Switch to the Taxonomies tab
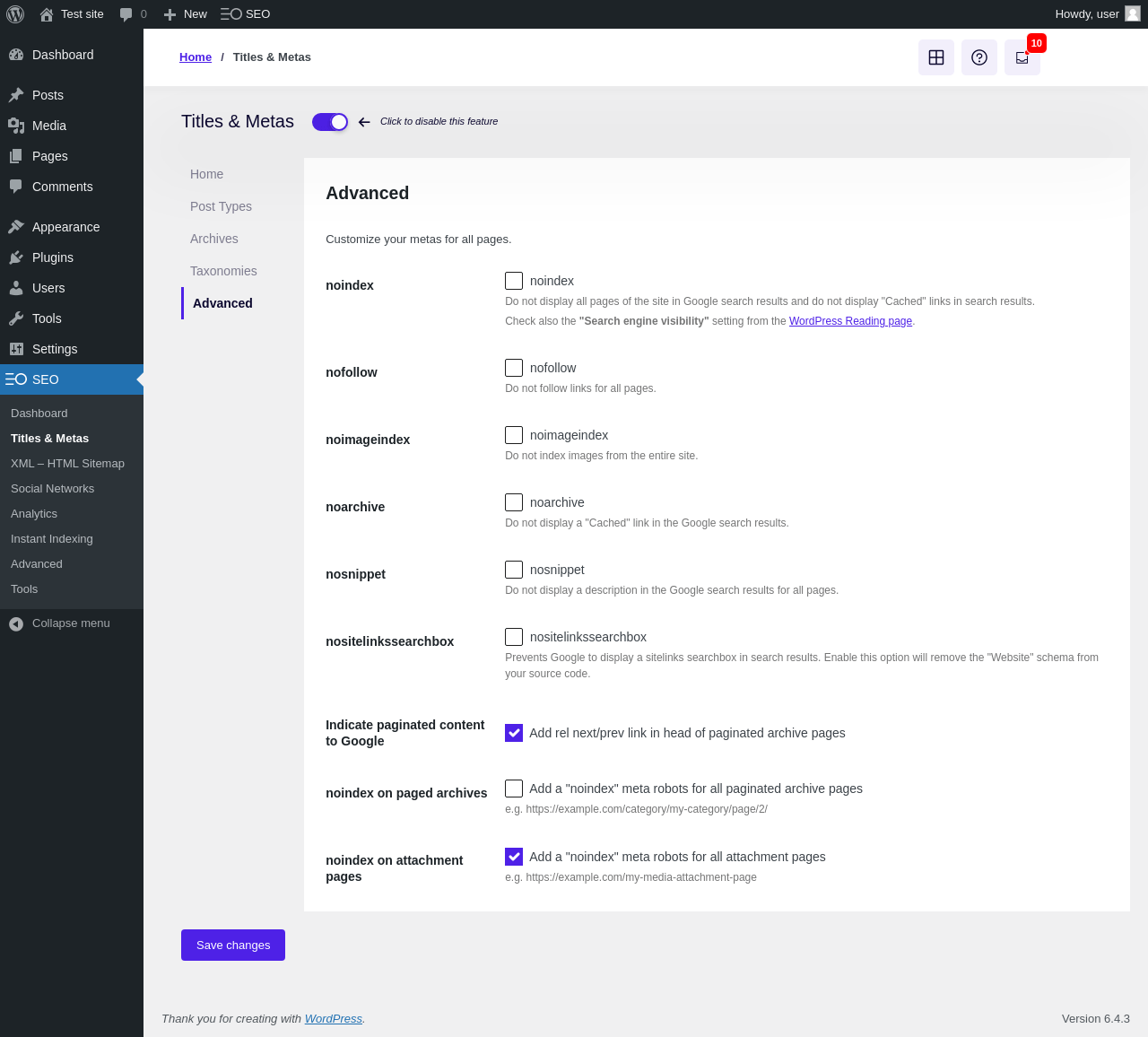Viewport: 1148px width, 1037px height. [223, 271]
